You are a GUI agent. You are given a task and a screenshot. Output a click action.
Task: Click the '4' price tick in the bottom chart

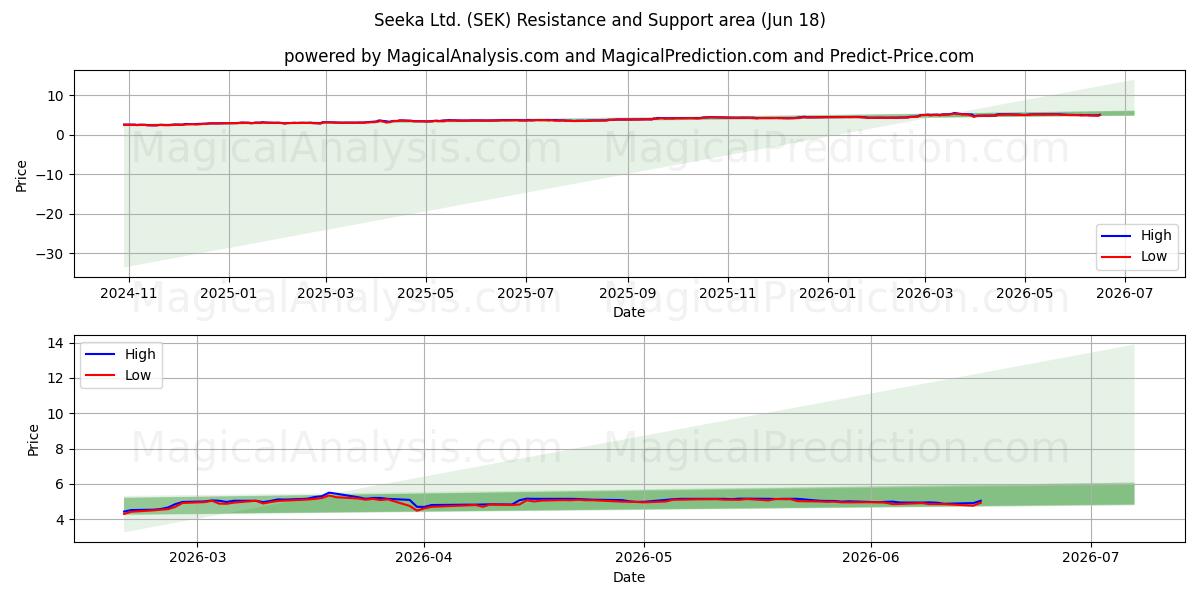62,520
